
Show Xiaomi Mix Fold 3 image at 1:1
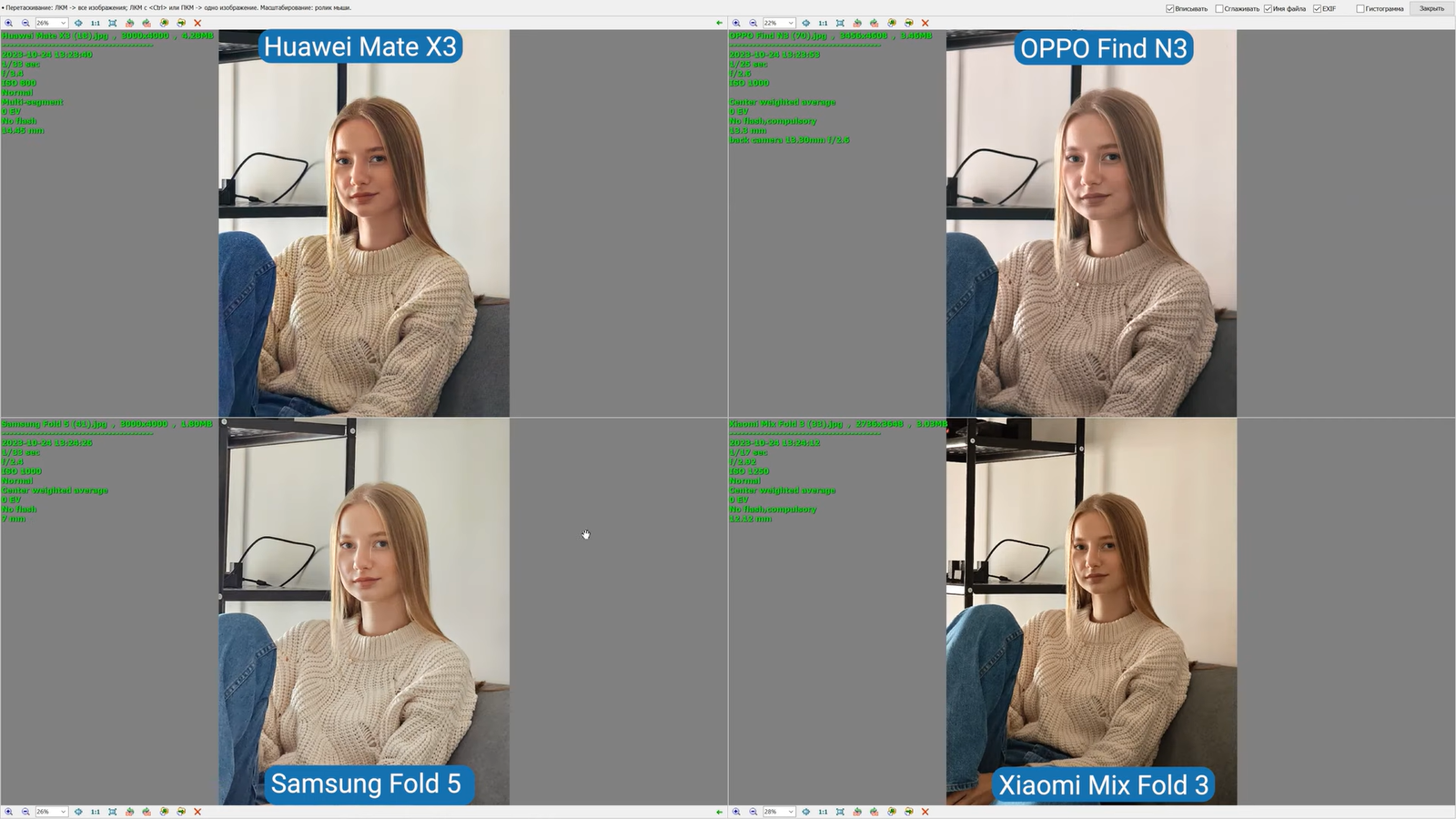[x=823, y=812]
